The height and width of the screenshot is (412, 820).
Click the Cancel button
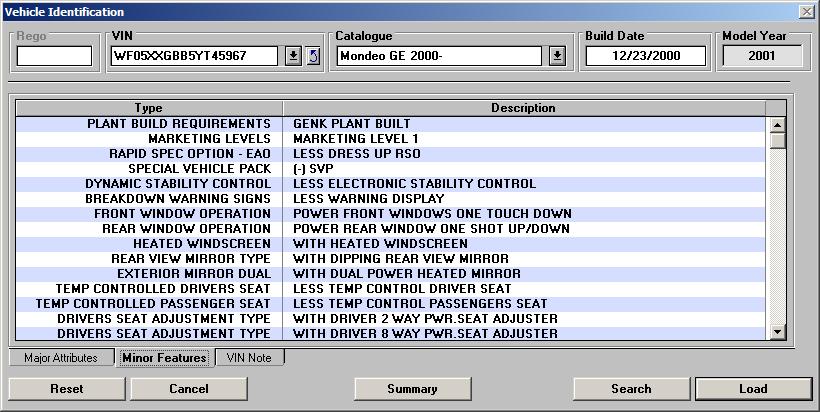pos(189,388)
